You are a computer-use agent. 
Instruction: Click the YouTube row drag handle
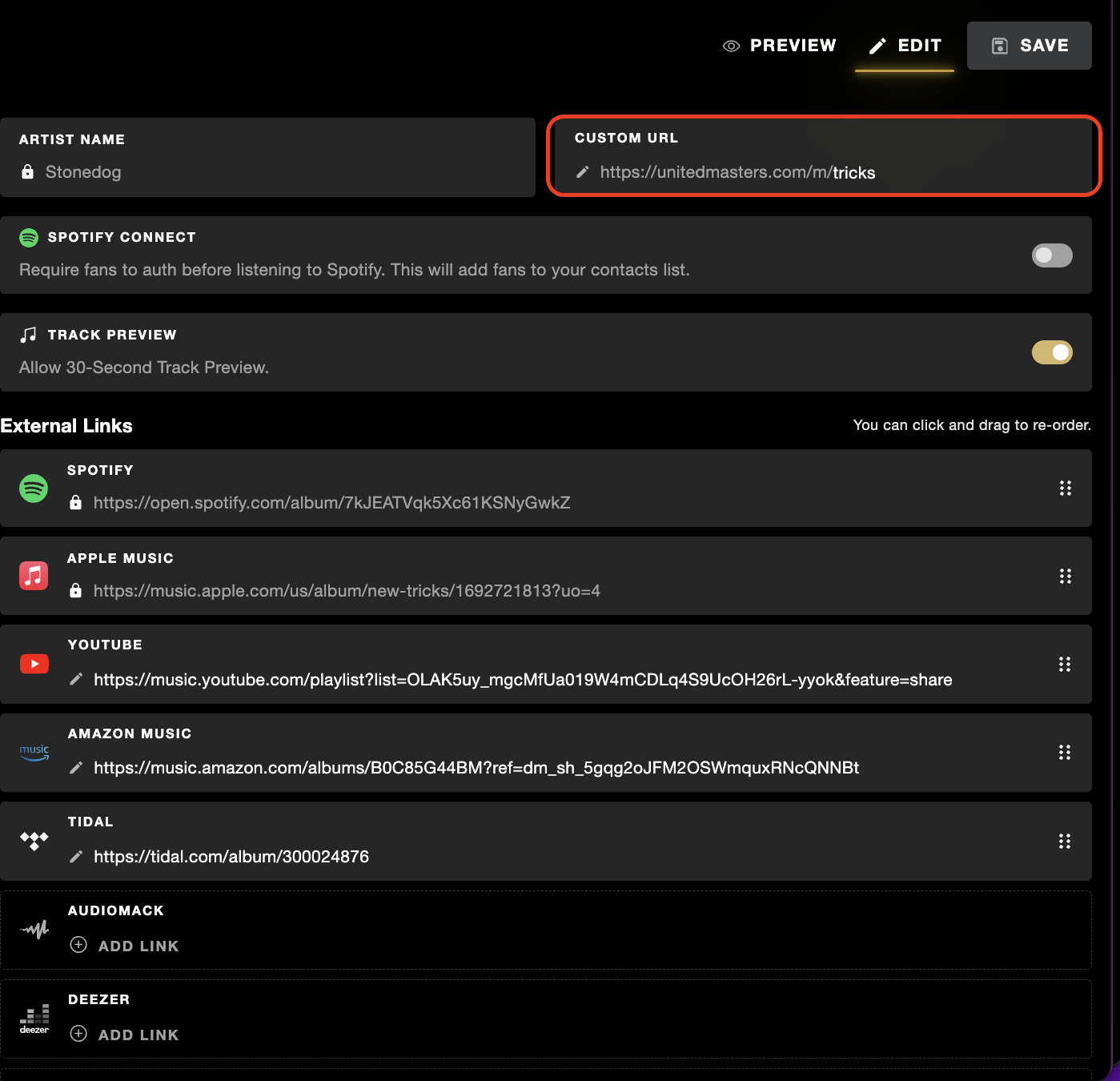pyautogui.click(x=1065, y=665)
